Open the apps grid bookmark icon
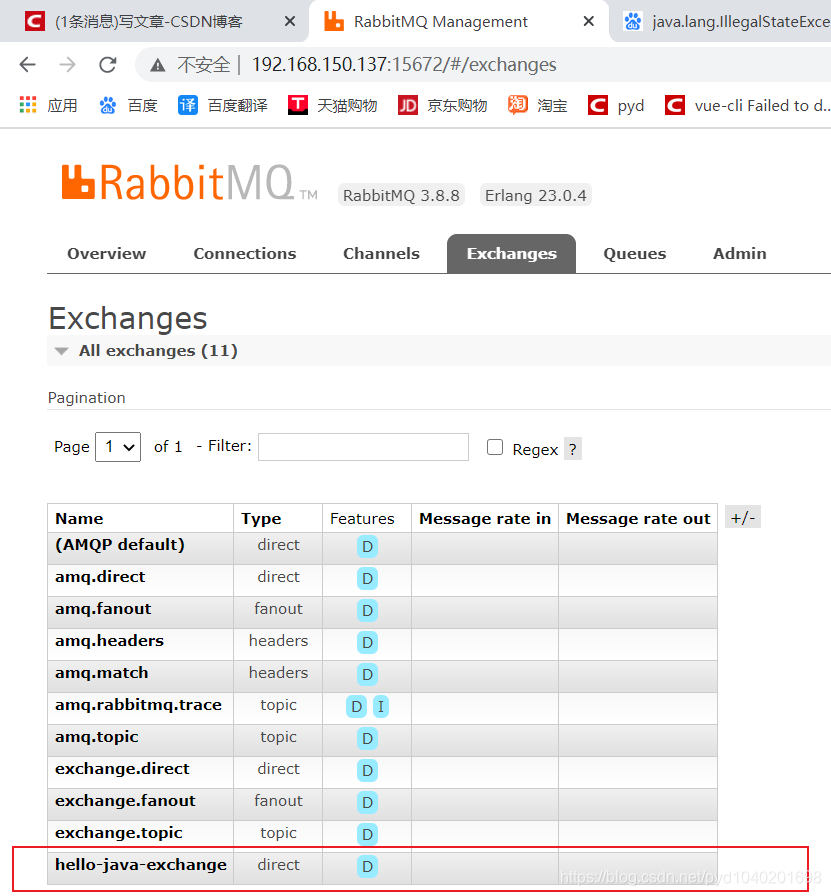 point(28,105)
